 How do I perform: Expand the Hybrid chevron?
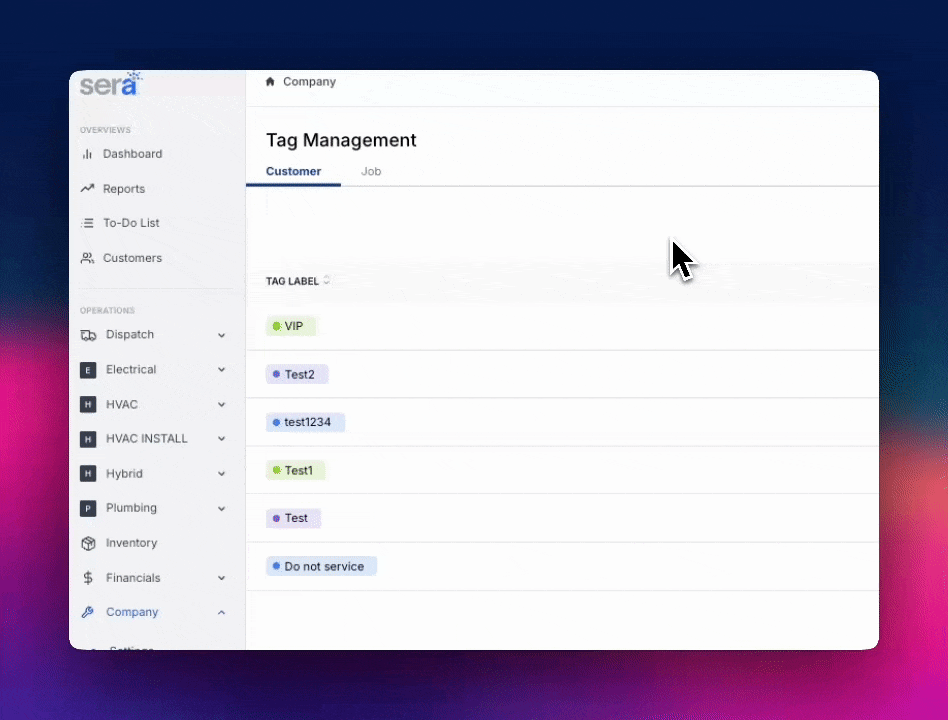point(221,474)
